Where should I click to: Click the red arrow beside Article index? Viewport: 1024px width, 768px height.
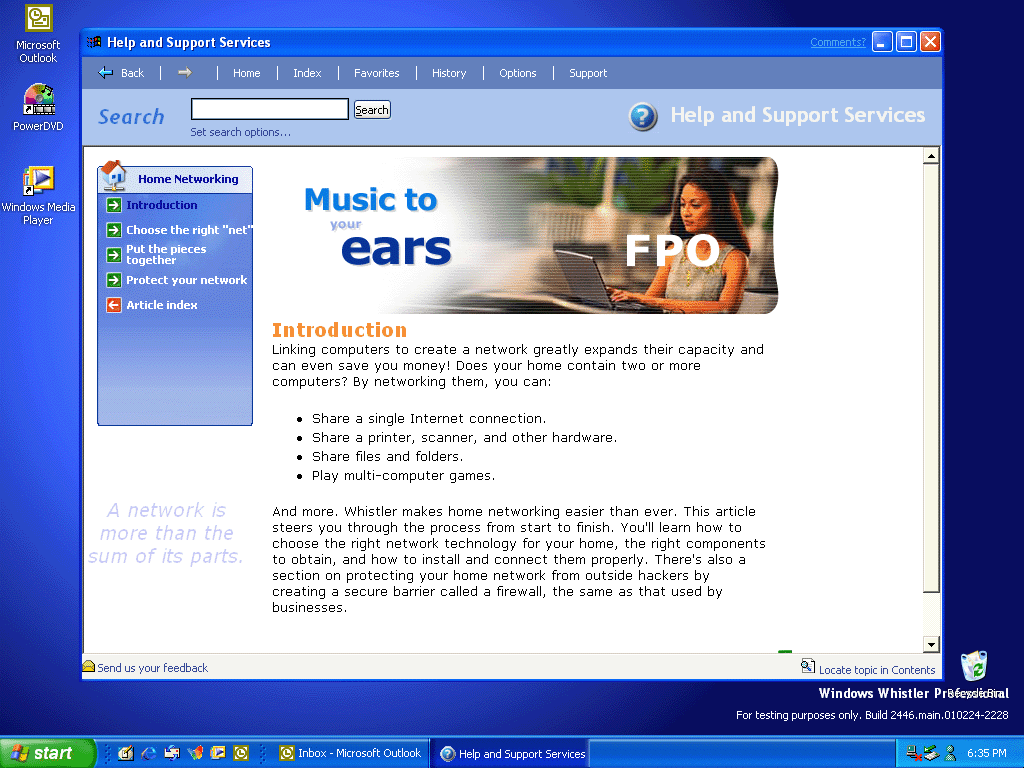point(114,305)
